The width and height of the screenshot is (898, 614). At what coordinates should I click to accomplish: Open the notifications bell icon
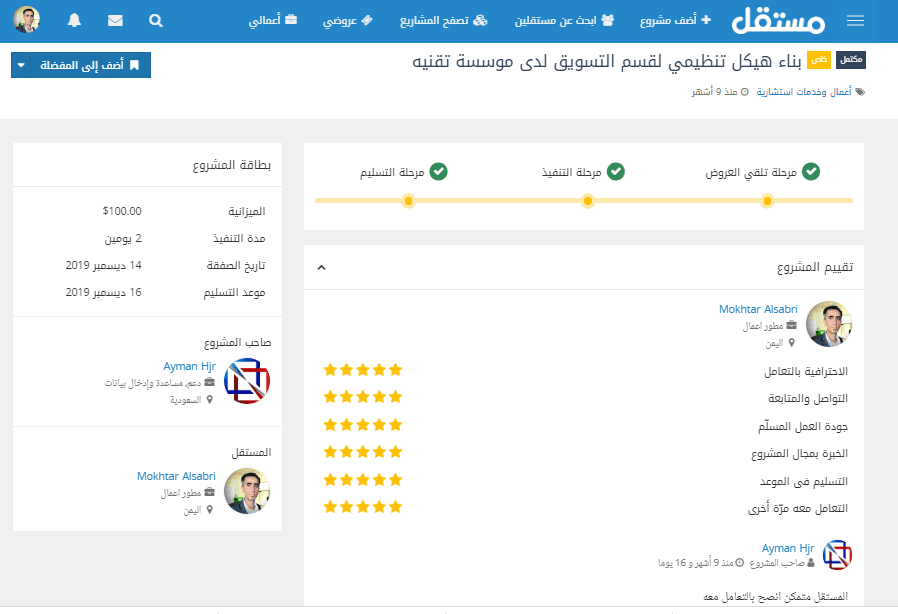click(x=75, y=20)
